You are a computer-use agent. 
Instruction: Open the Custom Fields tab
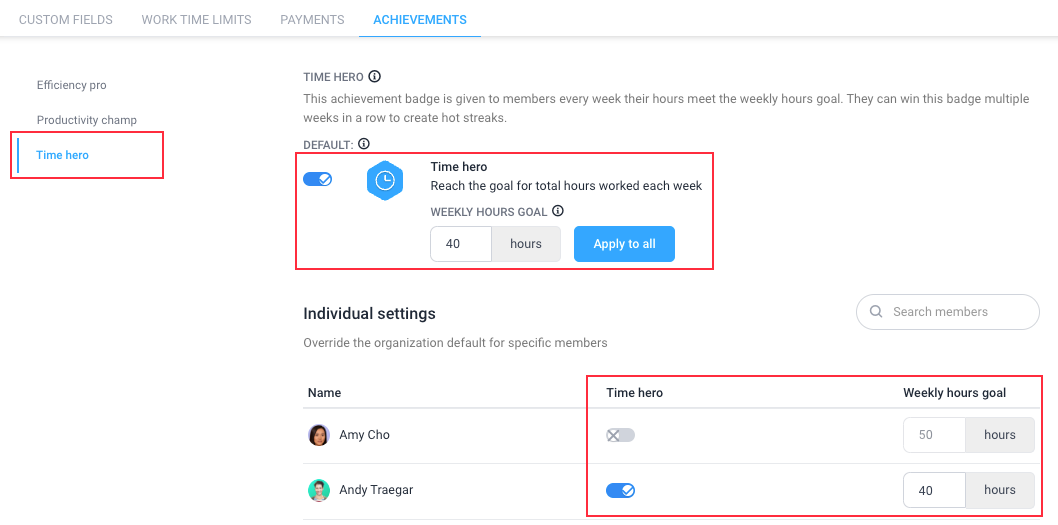point(65,20)
